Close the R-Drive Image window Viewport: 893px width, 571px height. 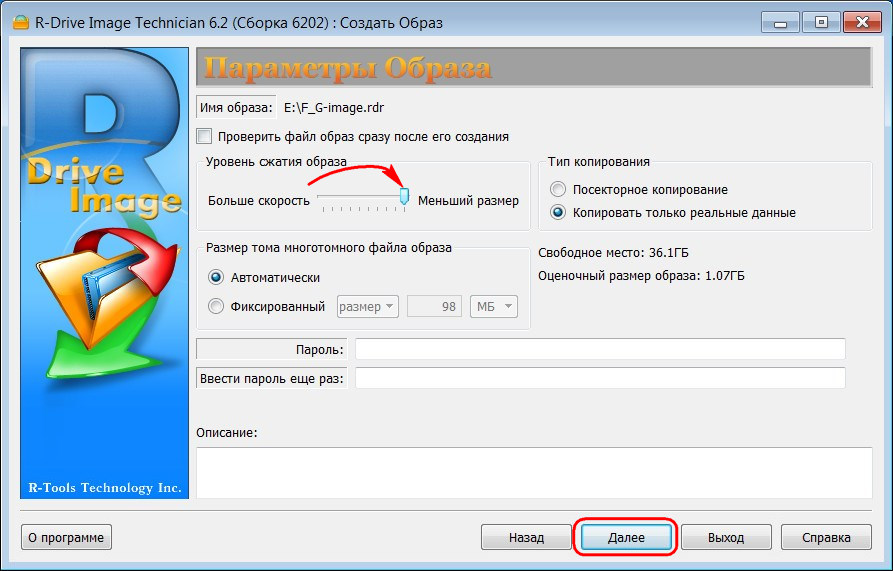[x=862, y=23]
